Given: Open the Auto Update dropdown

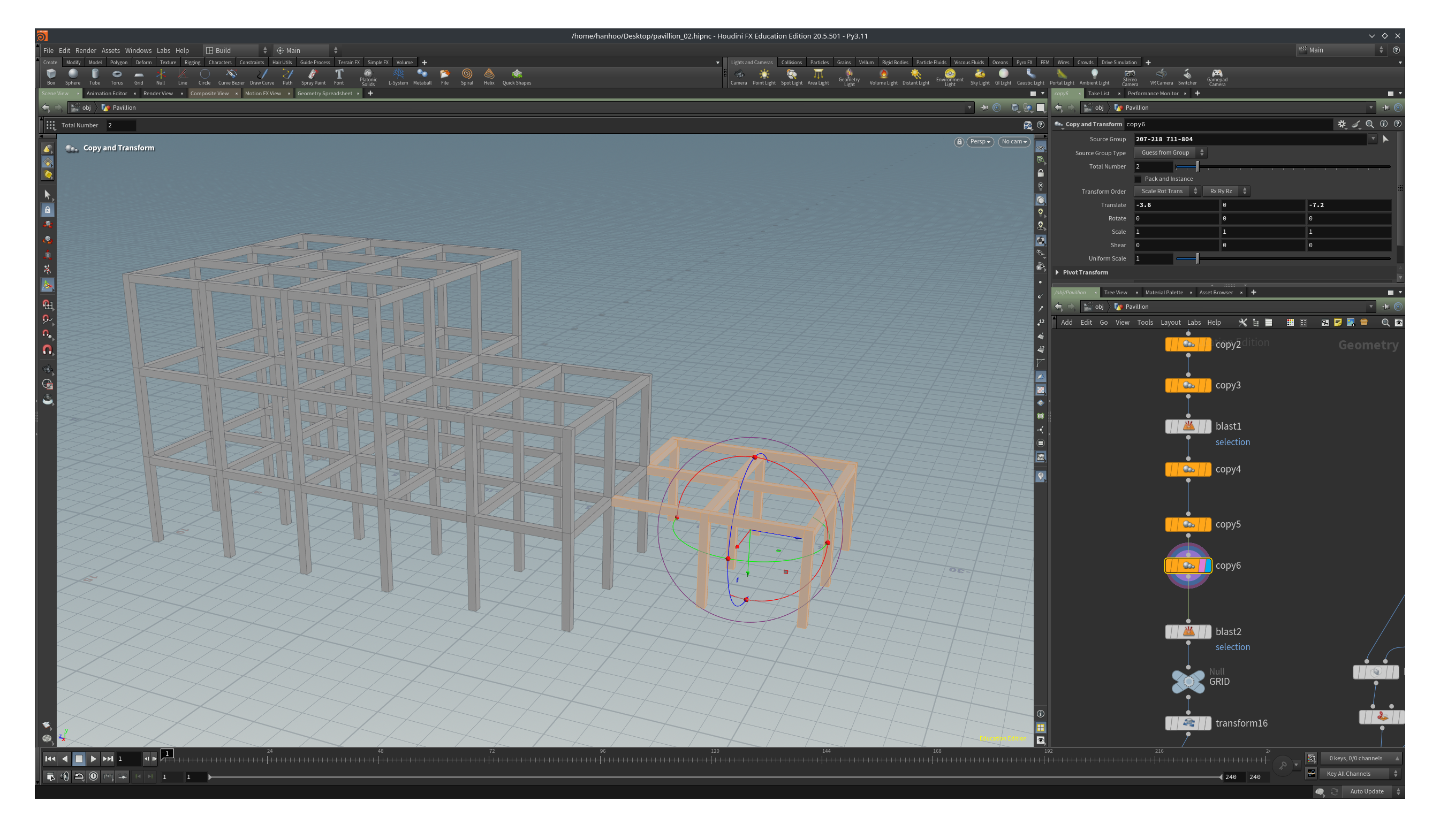Looking at the screenshot, I should [x=1373, y=791].
